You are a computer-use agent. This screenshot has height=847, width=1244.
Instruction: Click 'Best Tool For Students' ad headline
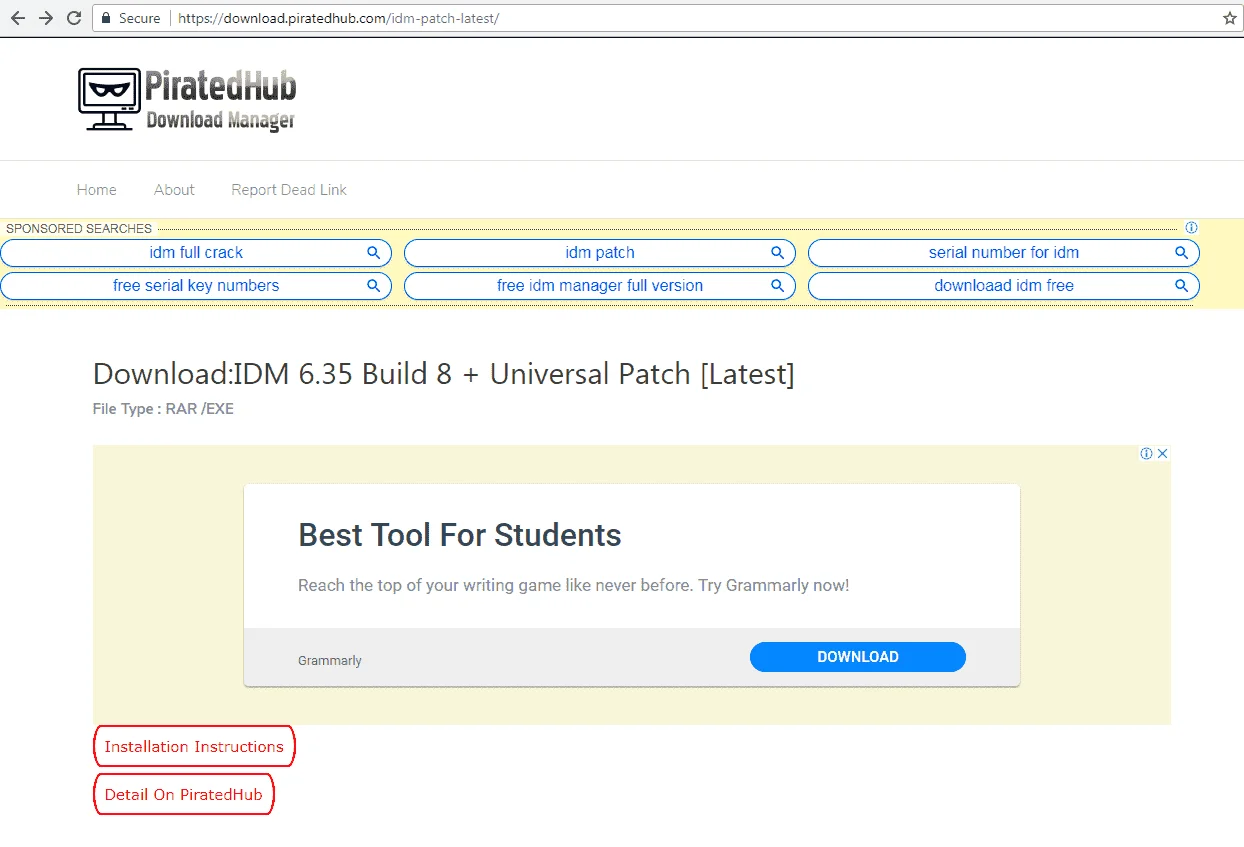click(x=460, y=535)
